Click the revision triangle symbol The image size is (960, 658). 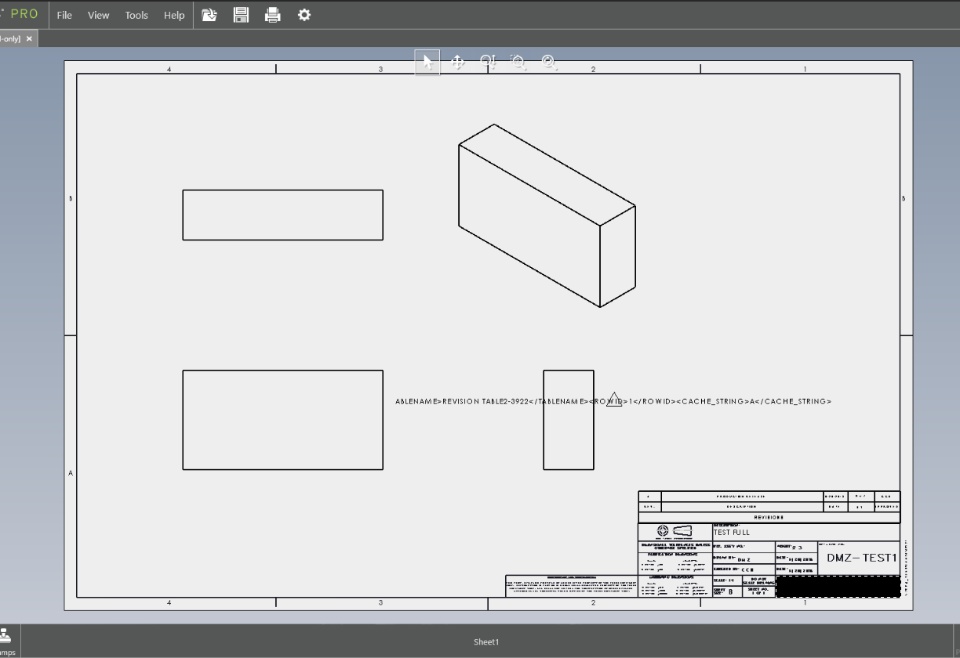pyautogui.click(x=614, y=400)
